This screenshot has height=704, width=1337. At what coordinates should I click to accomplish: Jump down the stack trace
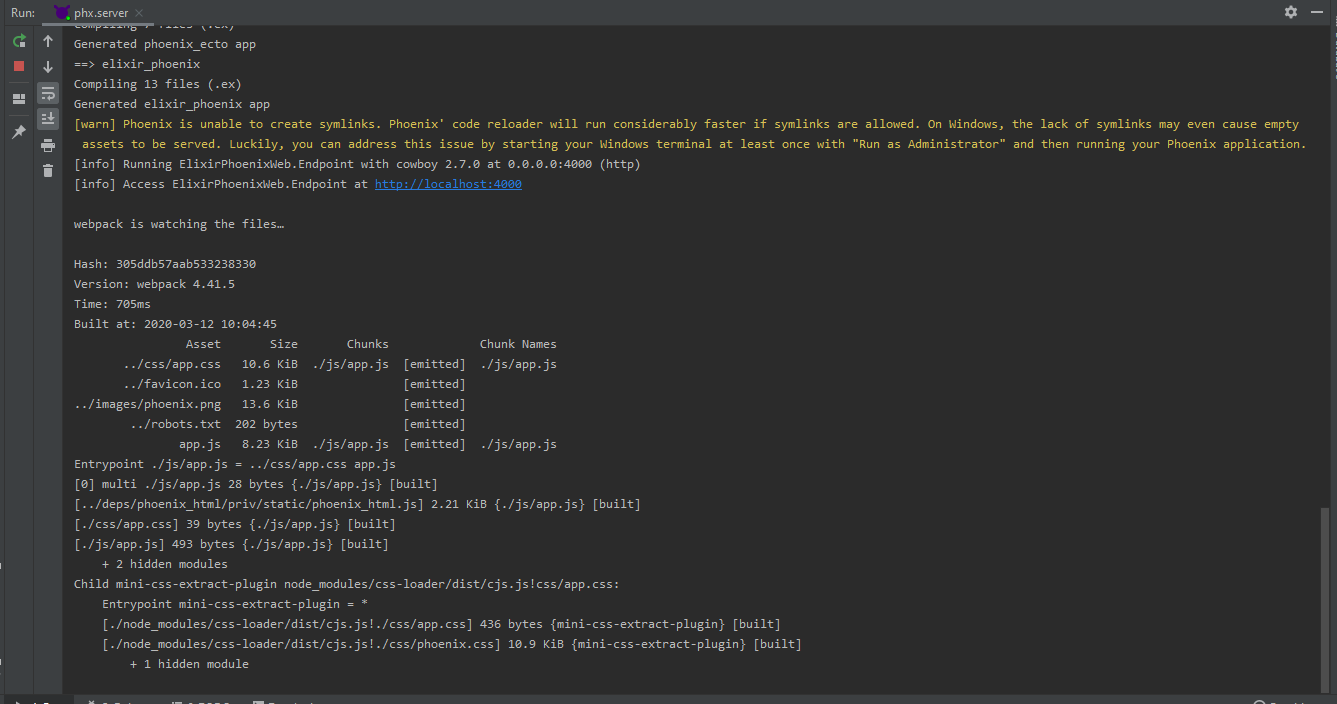click(x=48, y=67)
